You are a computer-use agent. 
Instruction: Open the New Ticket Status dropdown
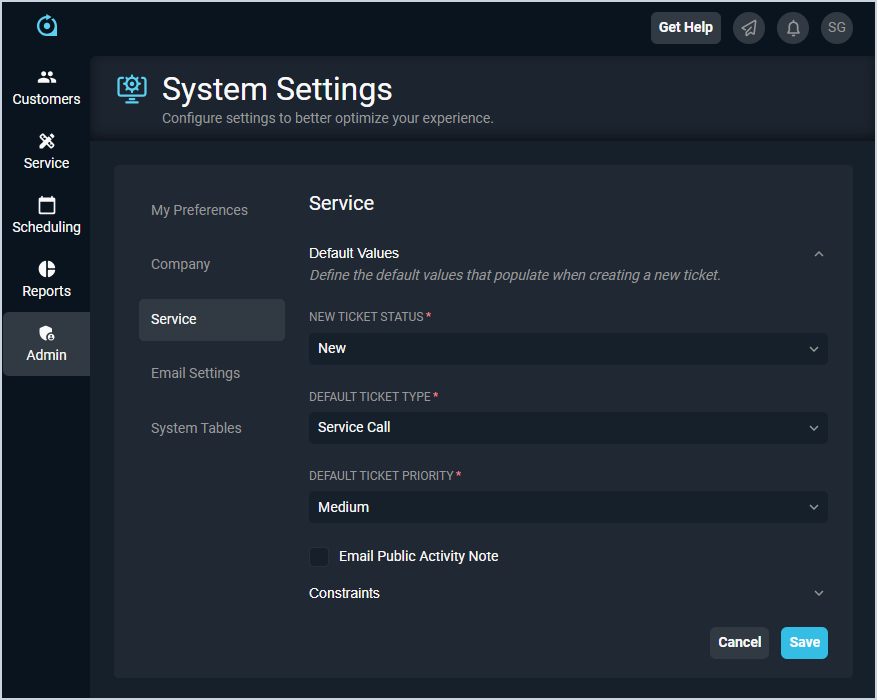tap(568, 349)
